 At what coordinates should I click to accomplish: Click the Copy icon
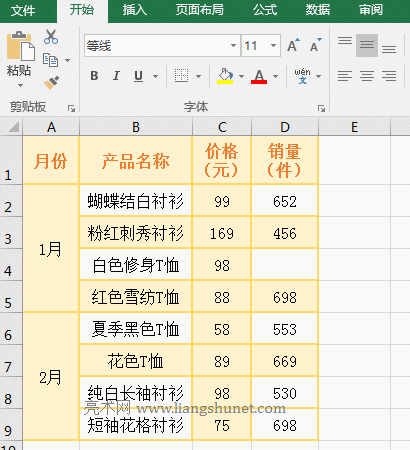pos(50,60)
